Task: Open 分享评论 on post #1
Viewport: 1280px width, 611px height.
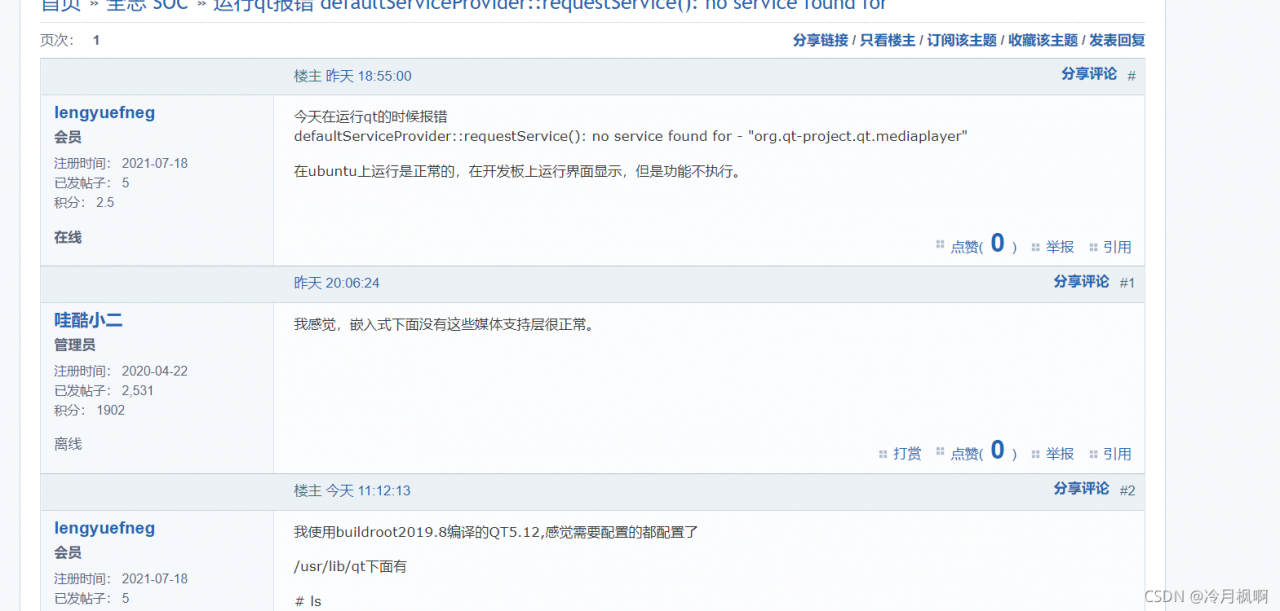Action: [x=1081, y=282]
